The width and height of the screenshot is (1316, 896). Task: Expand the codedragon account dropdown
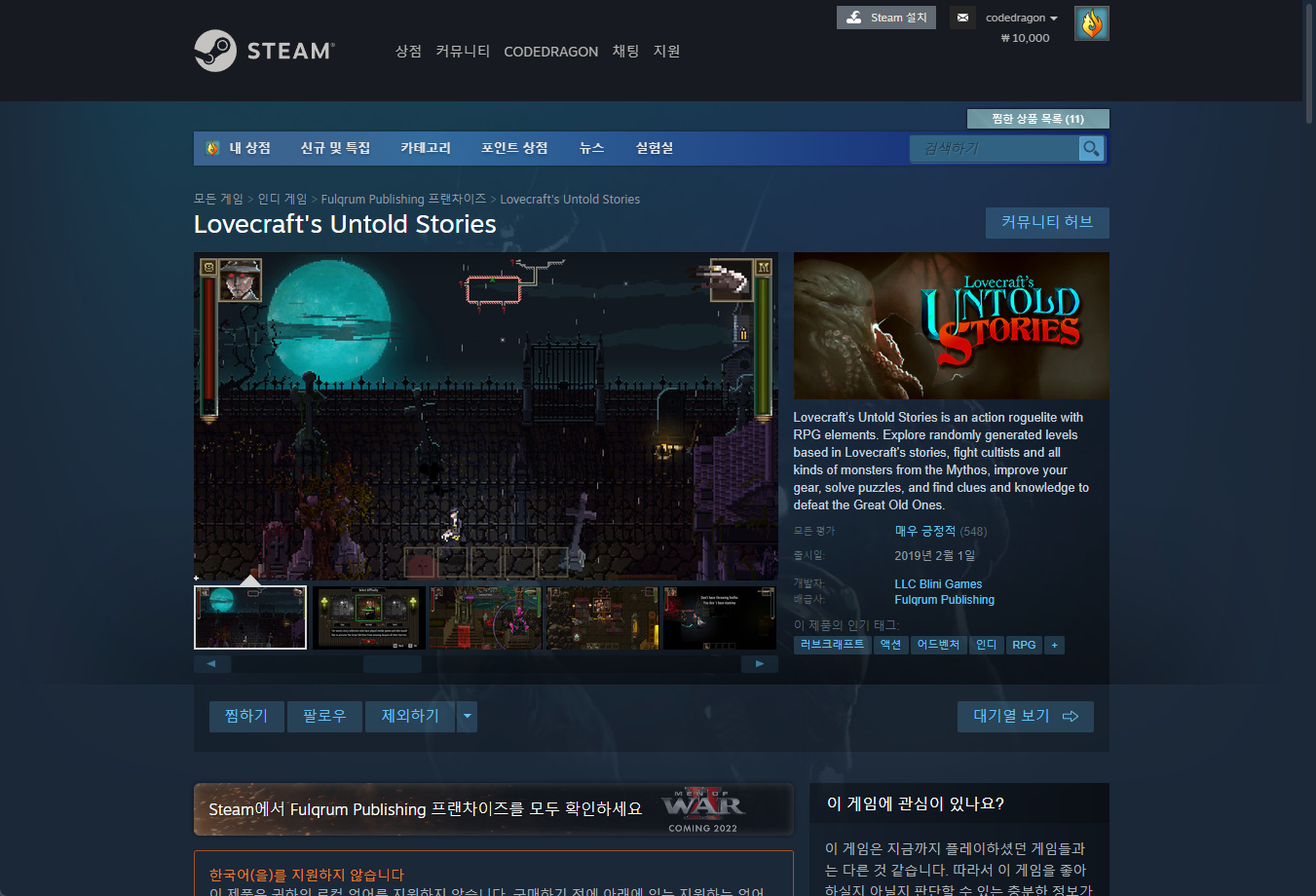pos(1021,18)
